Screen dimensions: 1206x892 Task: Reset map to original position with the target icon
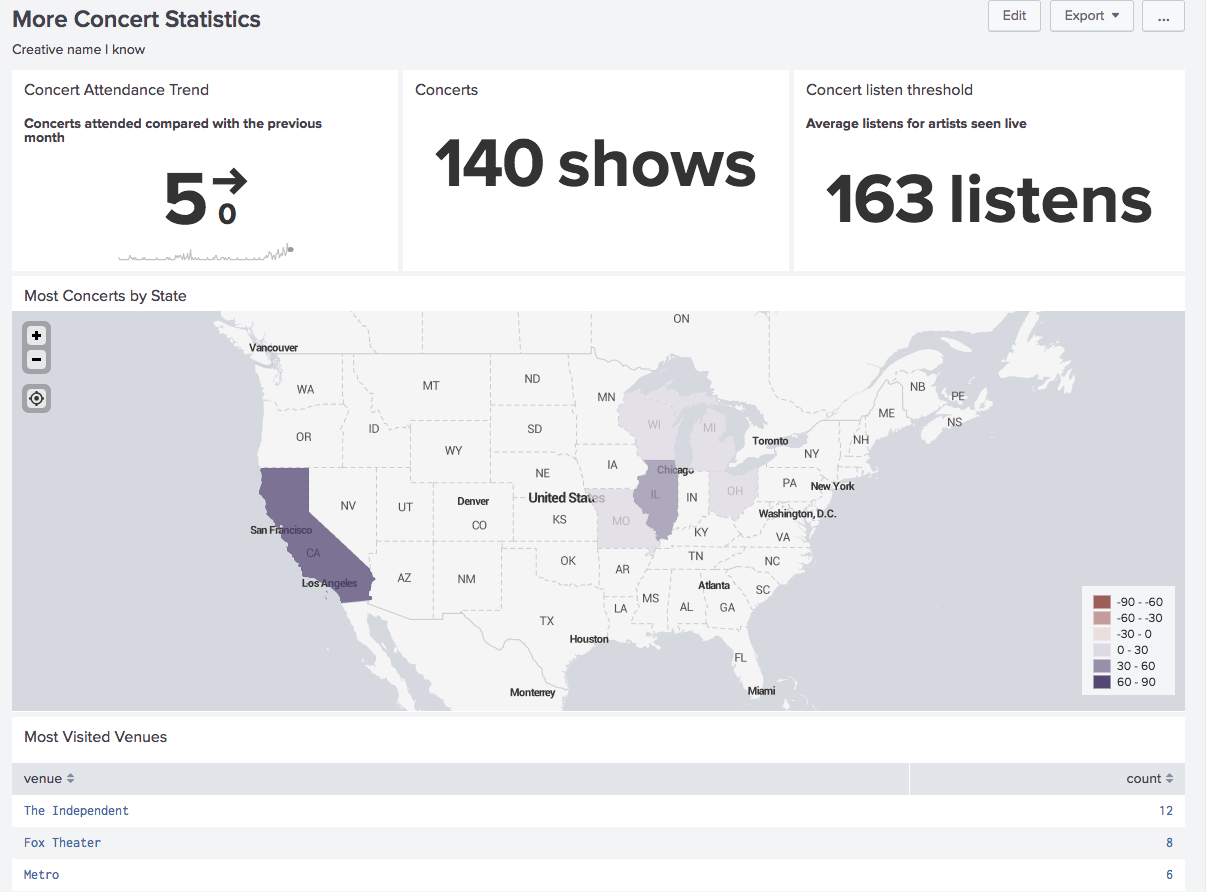point(37,399)
